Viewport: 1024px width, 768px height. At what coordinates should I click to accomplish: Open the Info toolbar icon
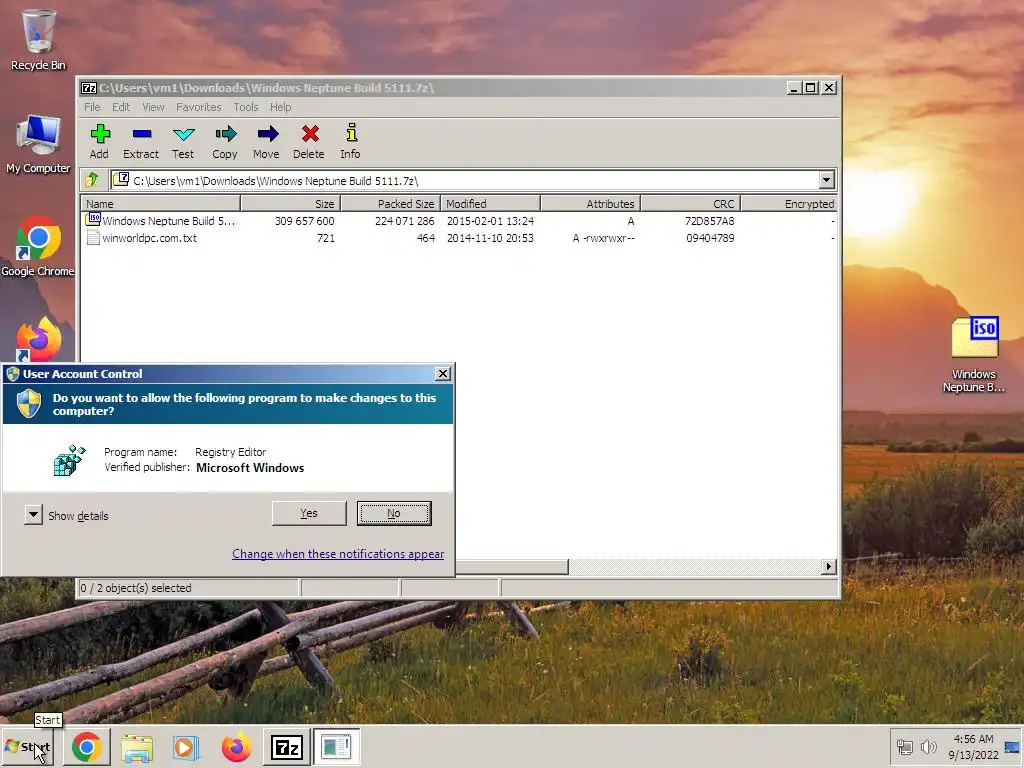[351, 141]
